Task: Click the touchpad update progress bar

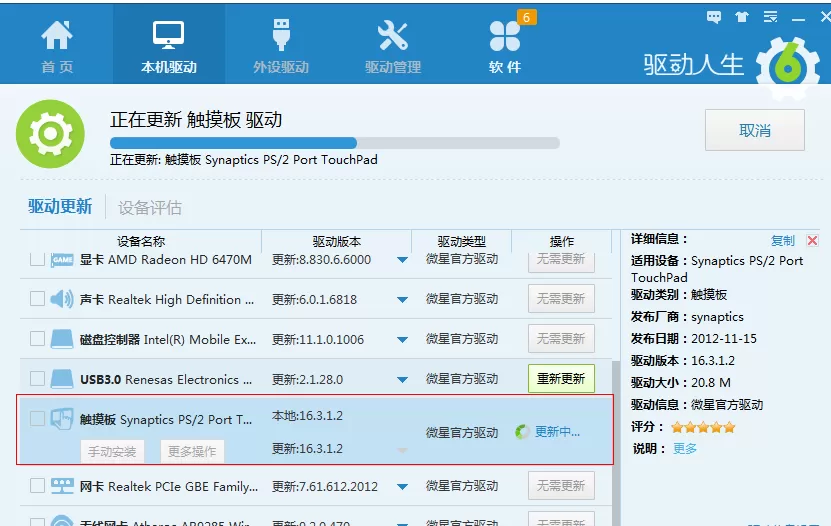Action: click(335, 143)
